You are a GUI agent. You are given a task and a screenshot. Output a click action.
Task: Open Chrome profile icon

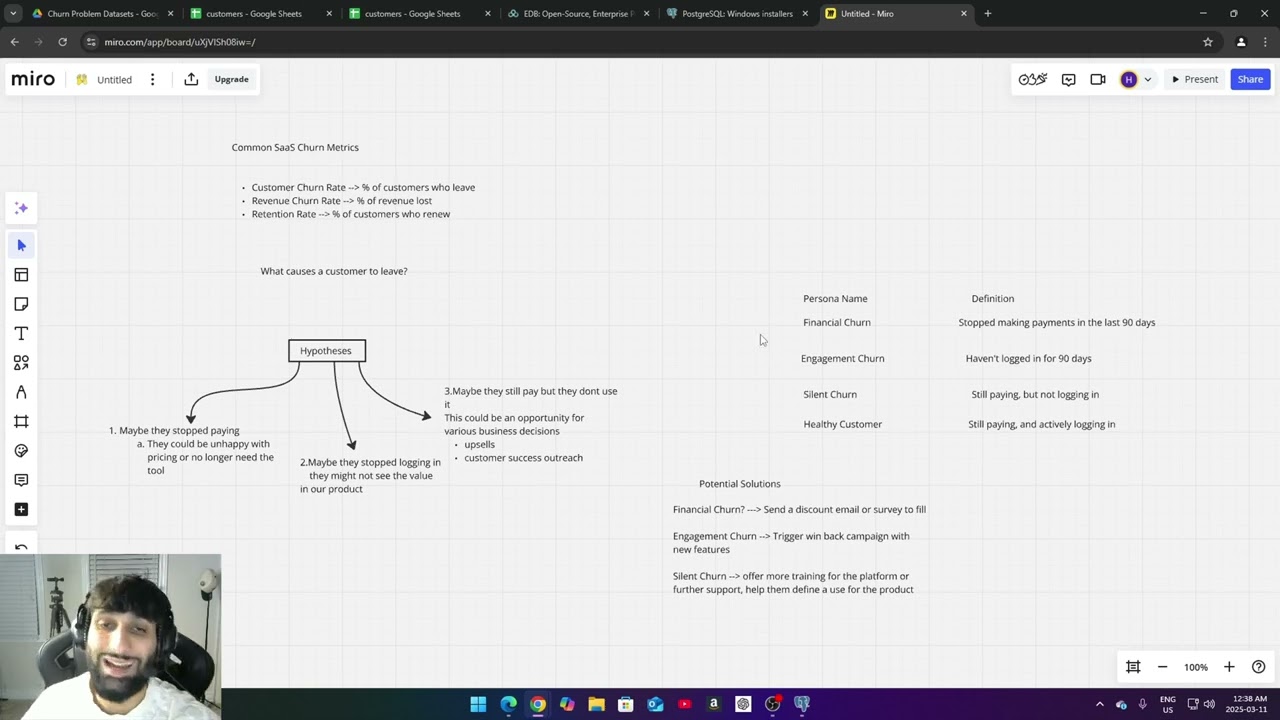click(x=1241, y=42)
